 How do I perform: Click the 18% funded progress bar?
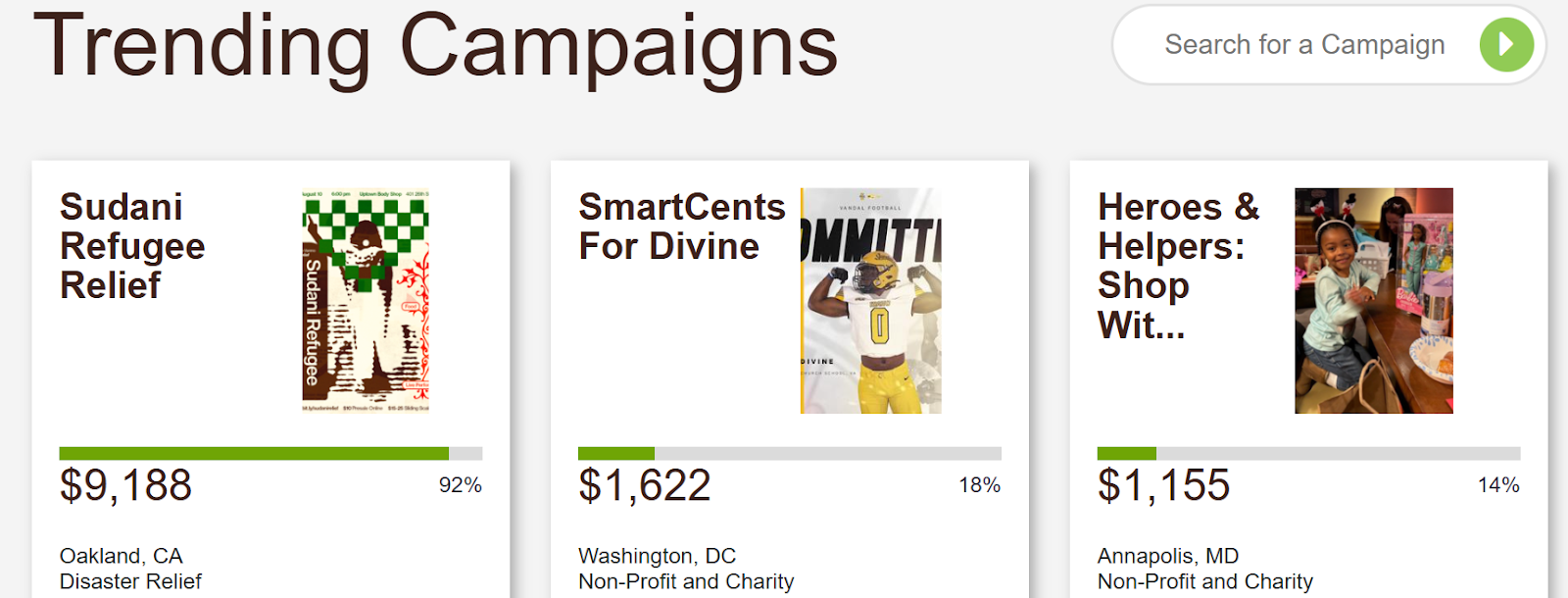click(x=789, y=453)
